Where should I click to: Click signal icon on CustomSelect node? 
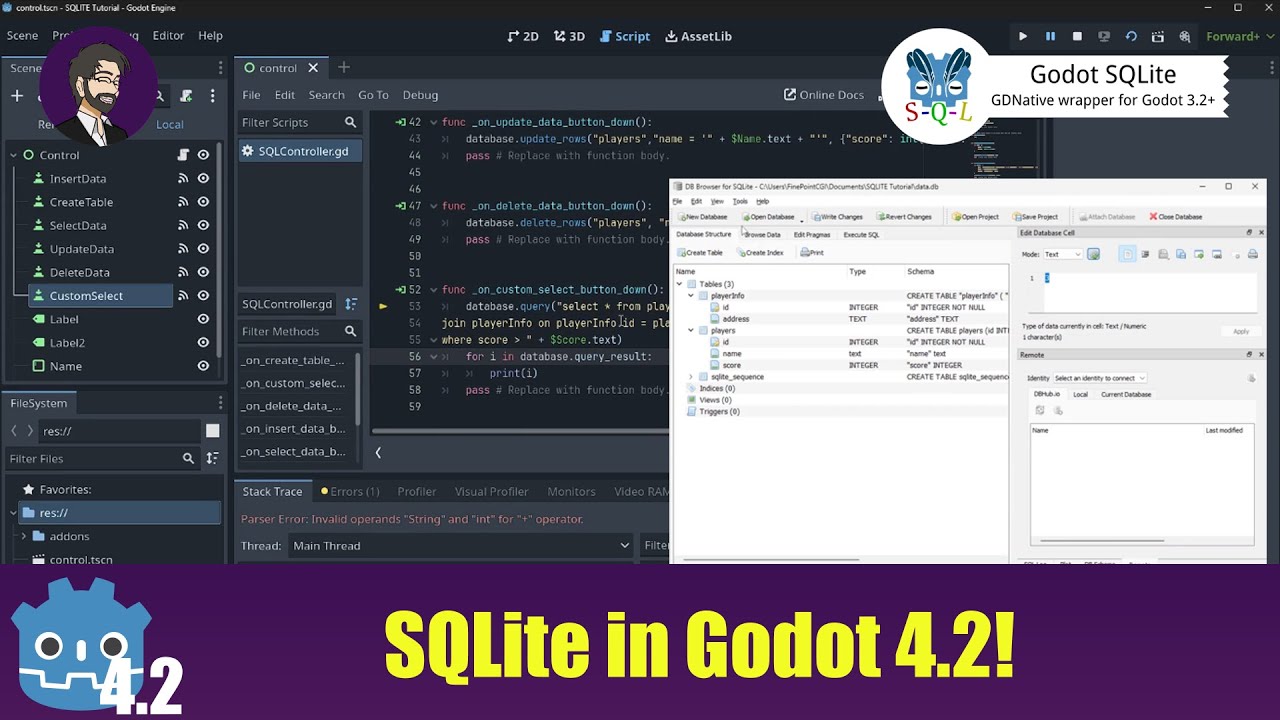tap(183, 296)
